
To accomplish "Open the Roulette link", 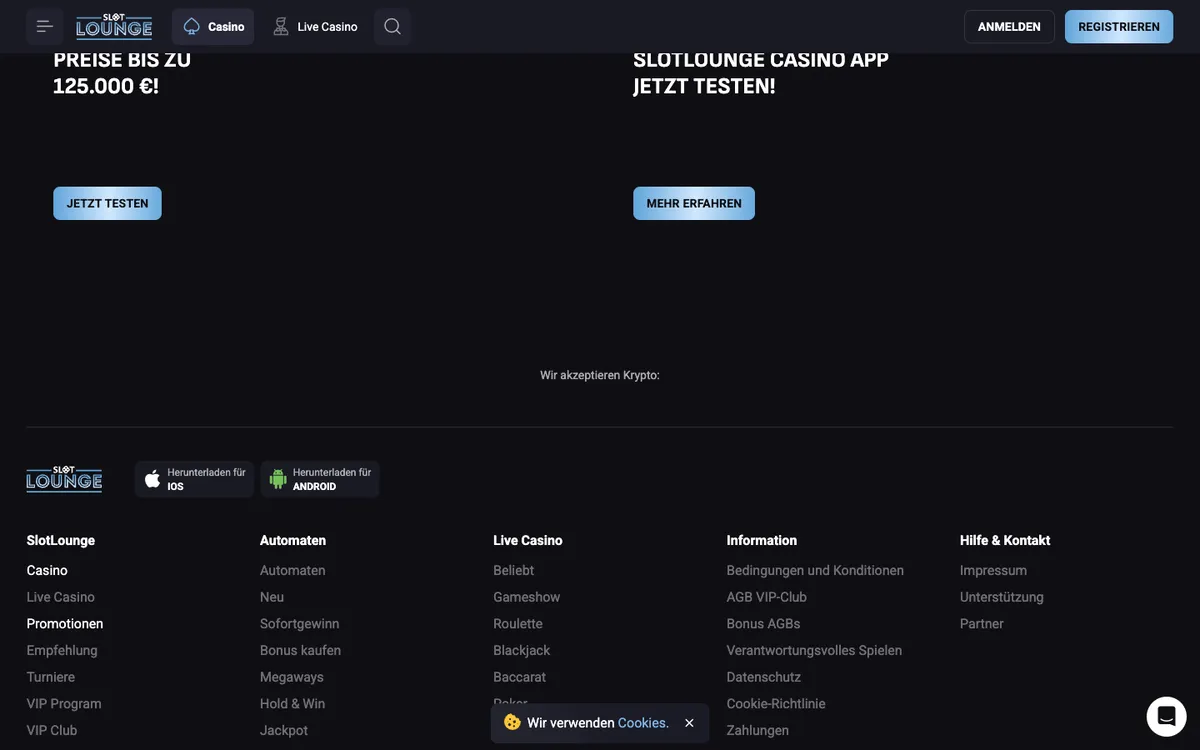I will [518, 624].
